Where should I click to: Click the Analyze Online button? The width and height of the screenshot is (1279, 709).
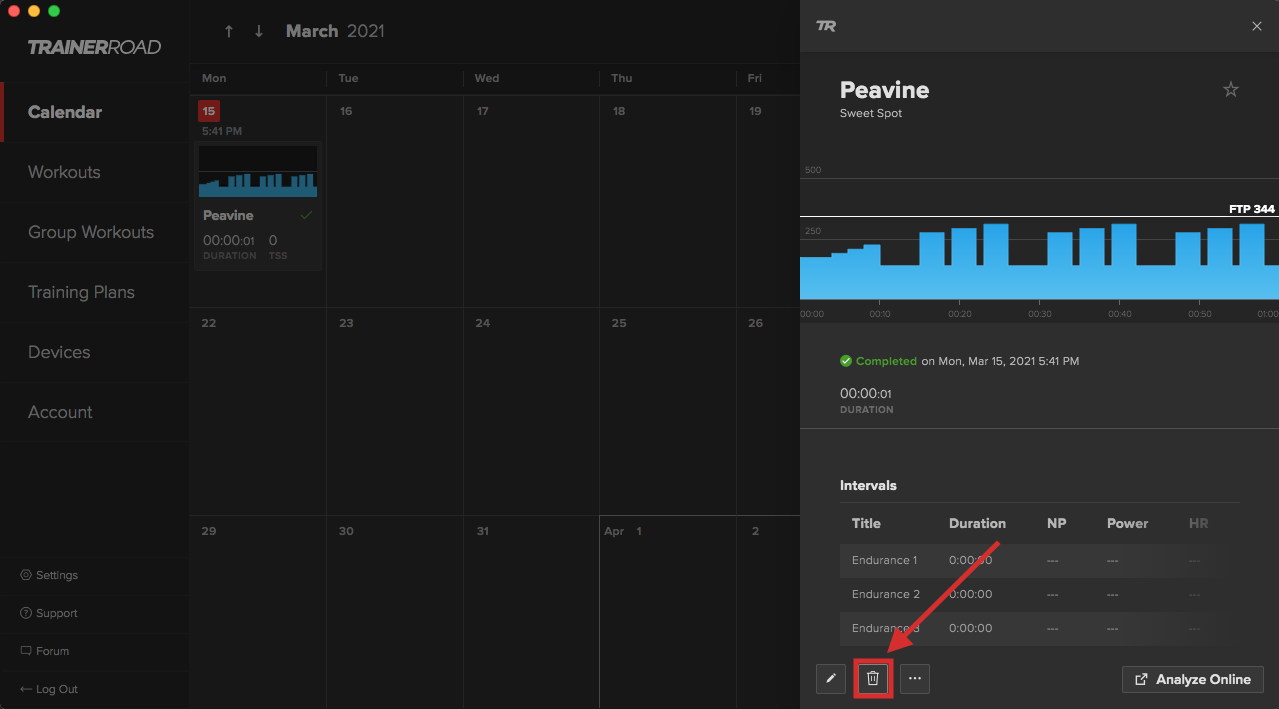pos(1193,679)
